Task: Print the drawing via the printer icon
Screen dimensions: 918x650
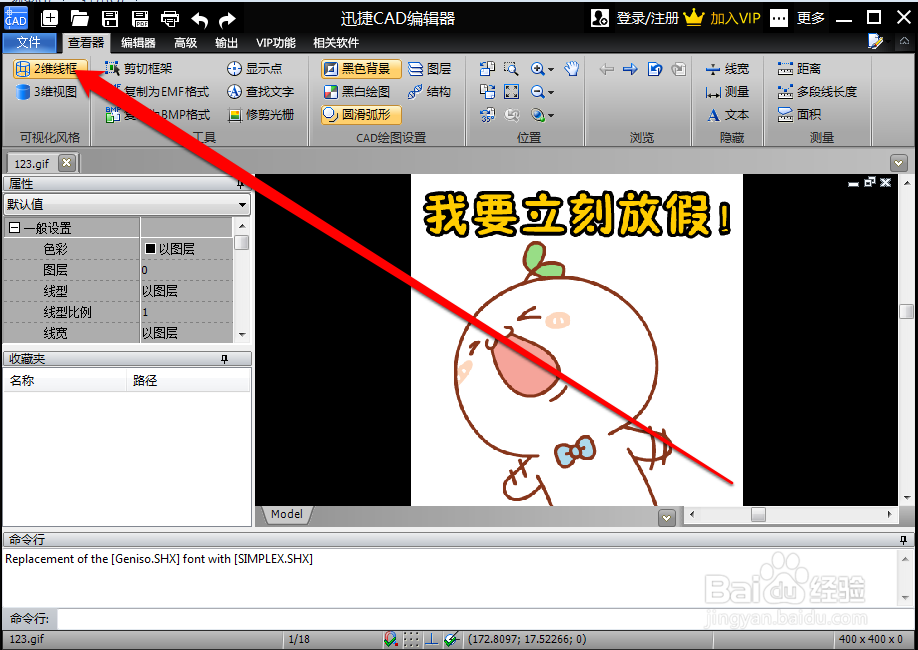Action: tap(170, 19)
